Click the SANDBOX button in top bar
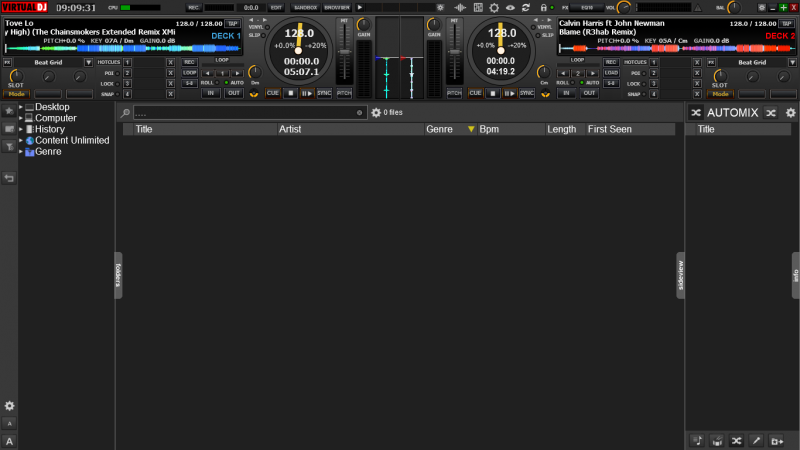 (x=306, y=8)
